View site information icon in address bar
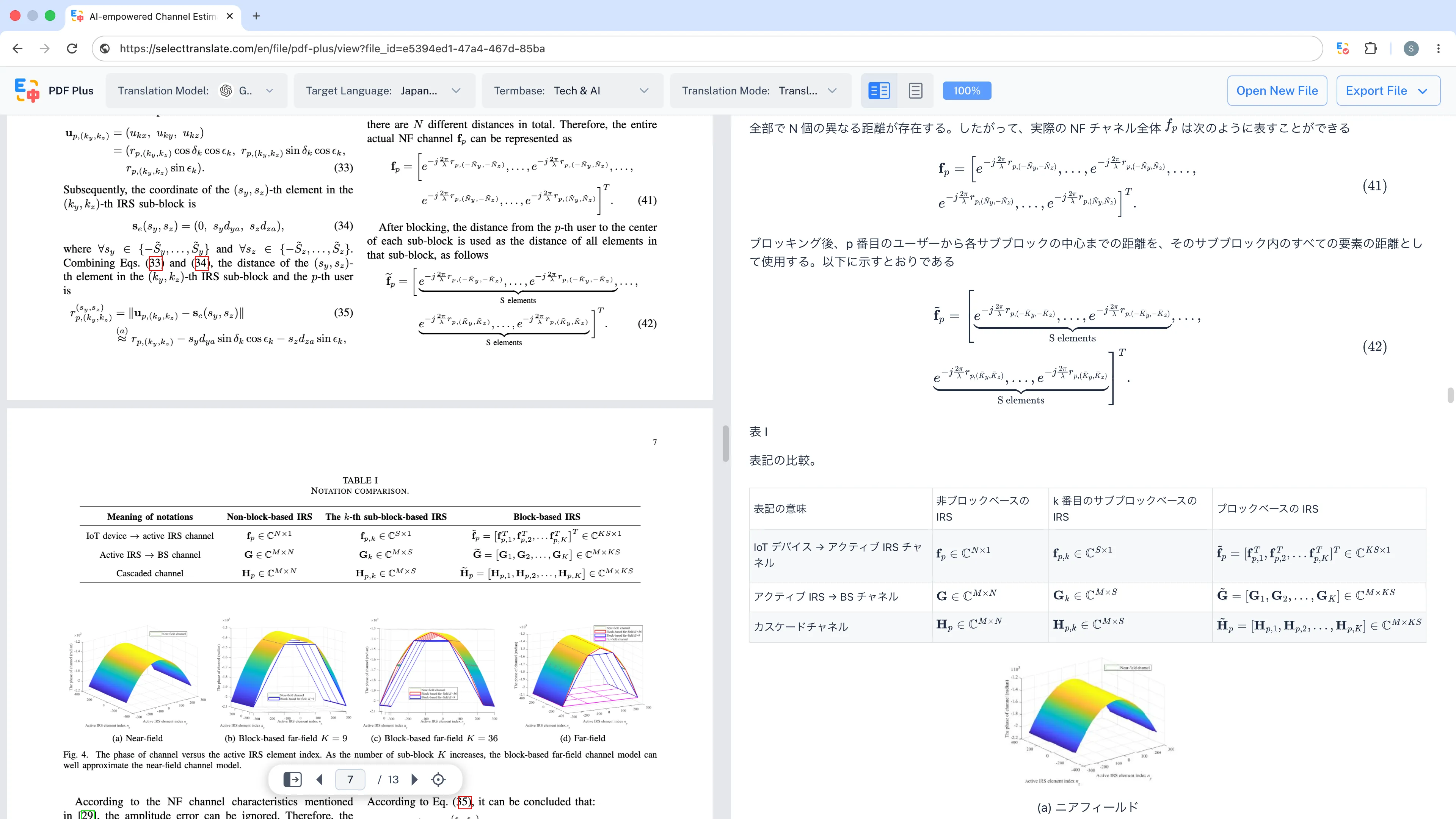1456x819 pixels. [105, 49]
